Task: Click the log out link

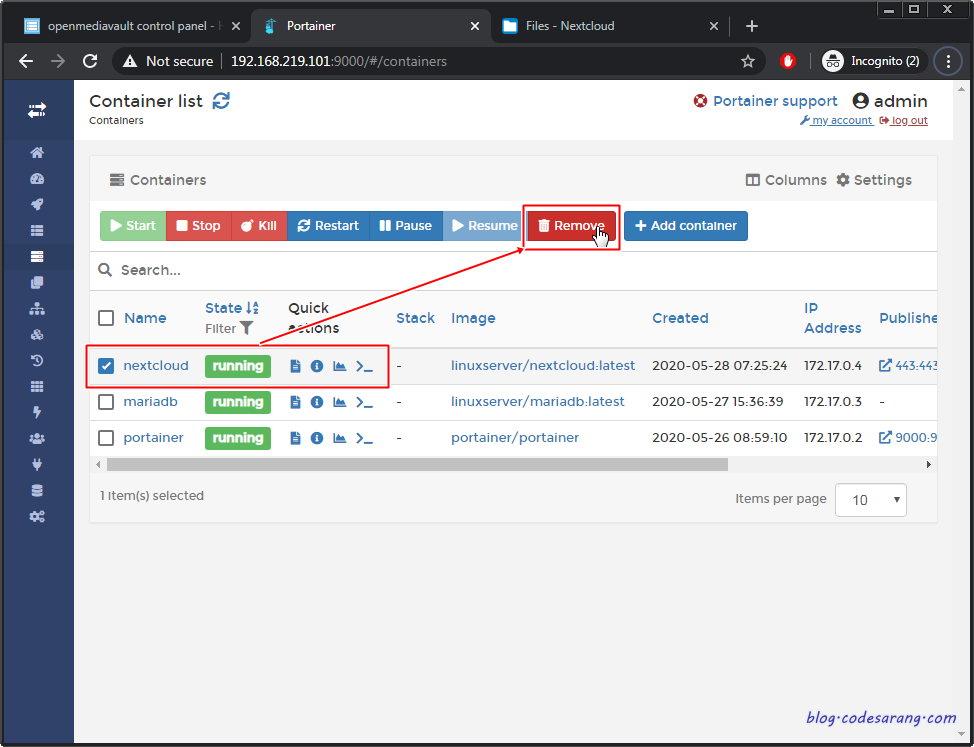Action: pos(904,120)
